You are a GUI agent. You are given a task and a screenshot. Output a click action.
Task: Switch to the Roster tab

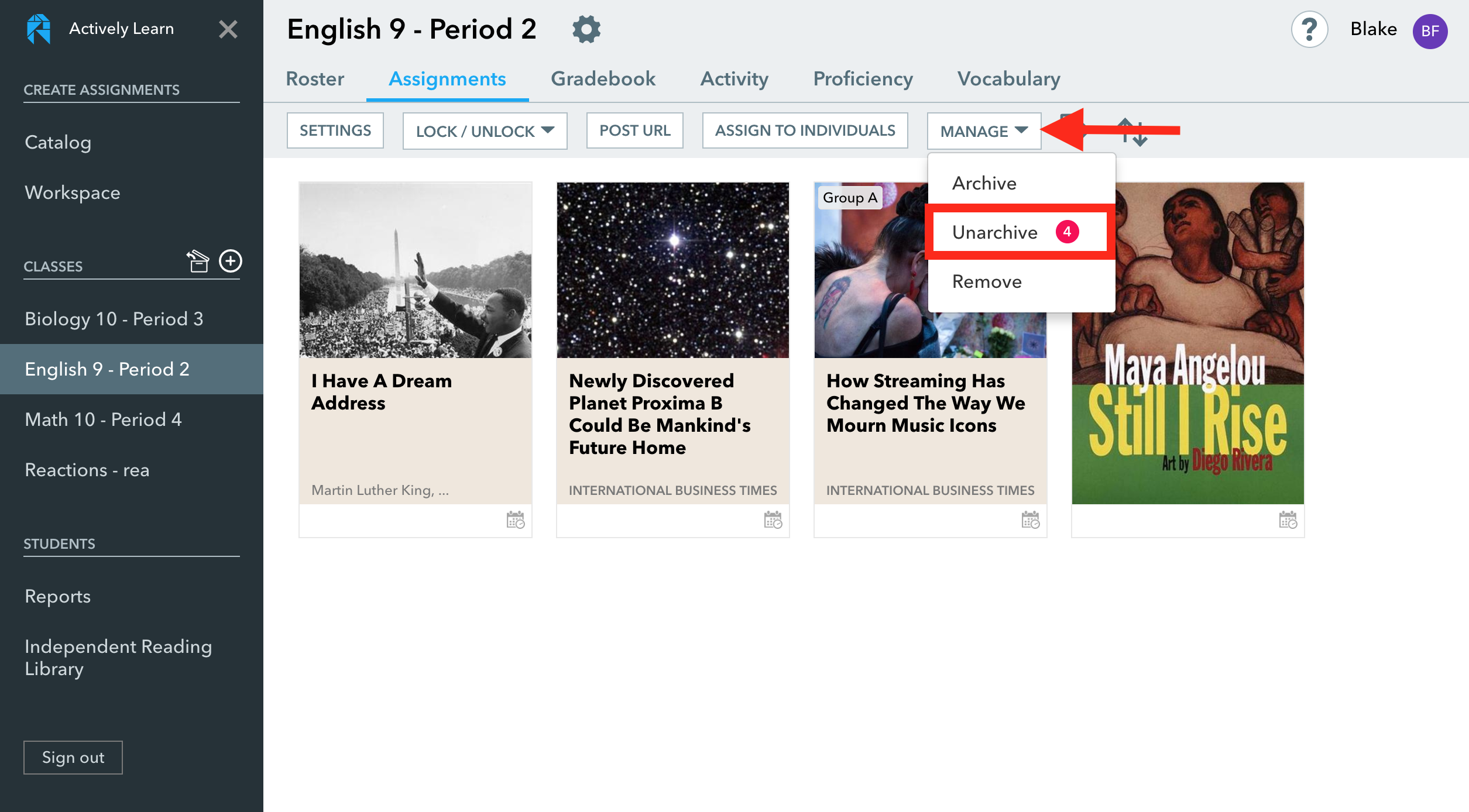pos(315,79)
